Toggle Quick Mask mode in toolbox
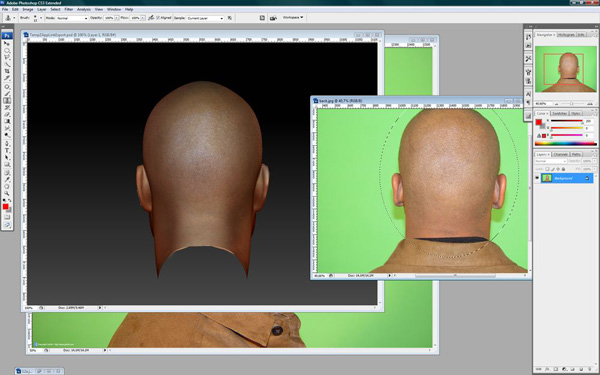Viewport: 600px width, 375px height. [7, 217]
